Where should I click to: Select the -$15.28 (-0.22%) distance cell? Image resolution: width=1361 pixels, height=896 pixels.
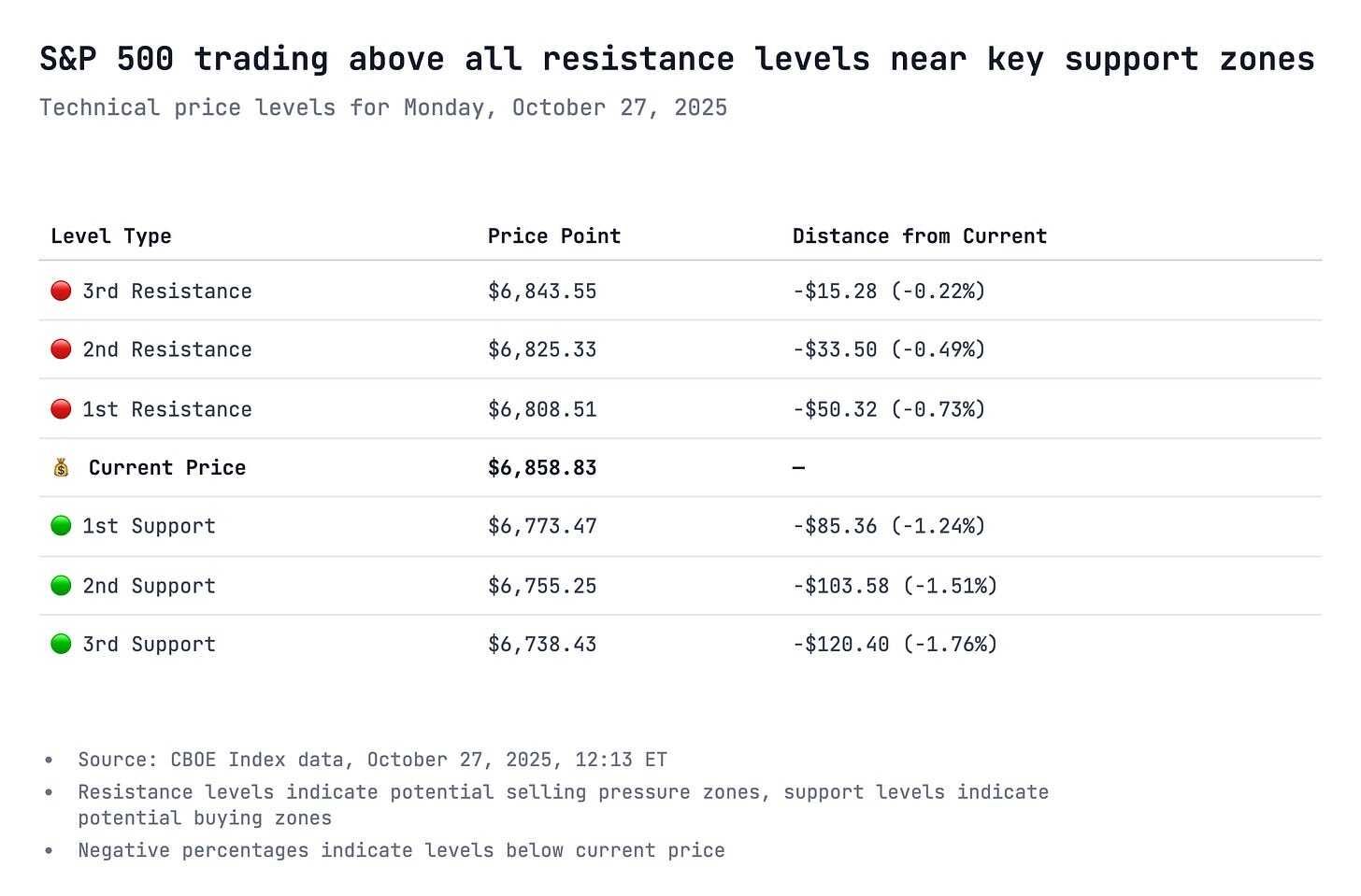click(x=889, y=291)
